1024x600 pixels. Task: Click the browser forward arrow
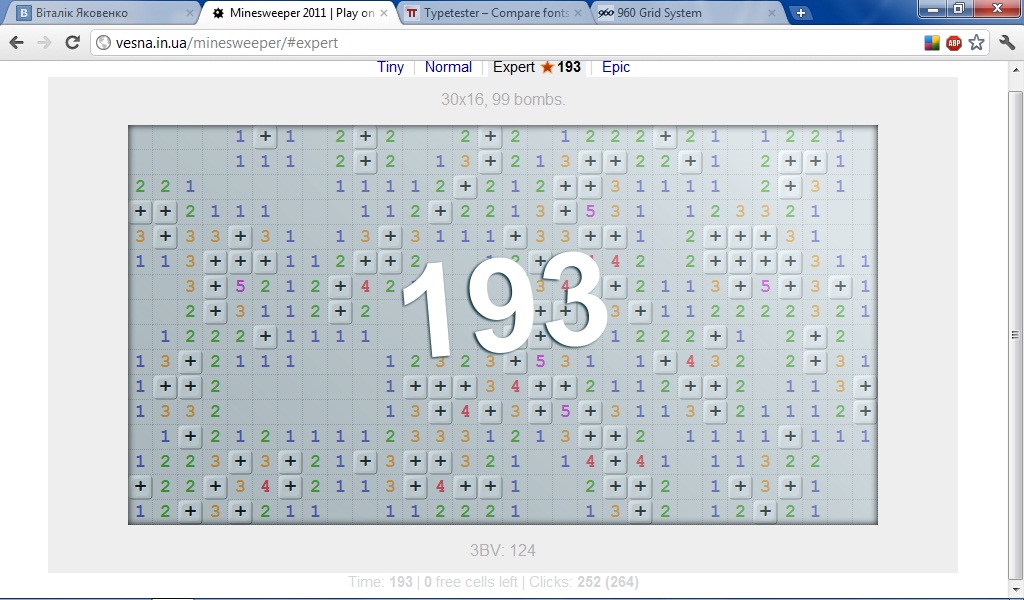click(x=44, y=43)
